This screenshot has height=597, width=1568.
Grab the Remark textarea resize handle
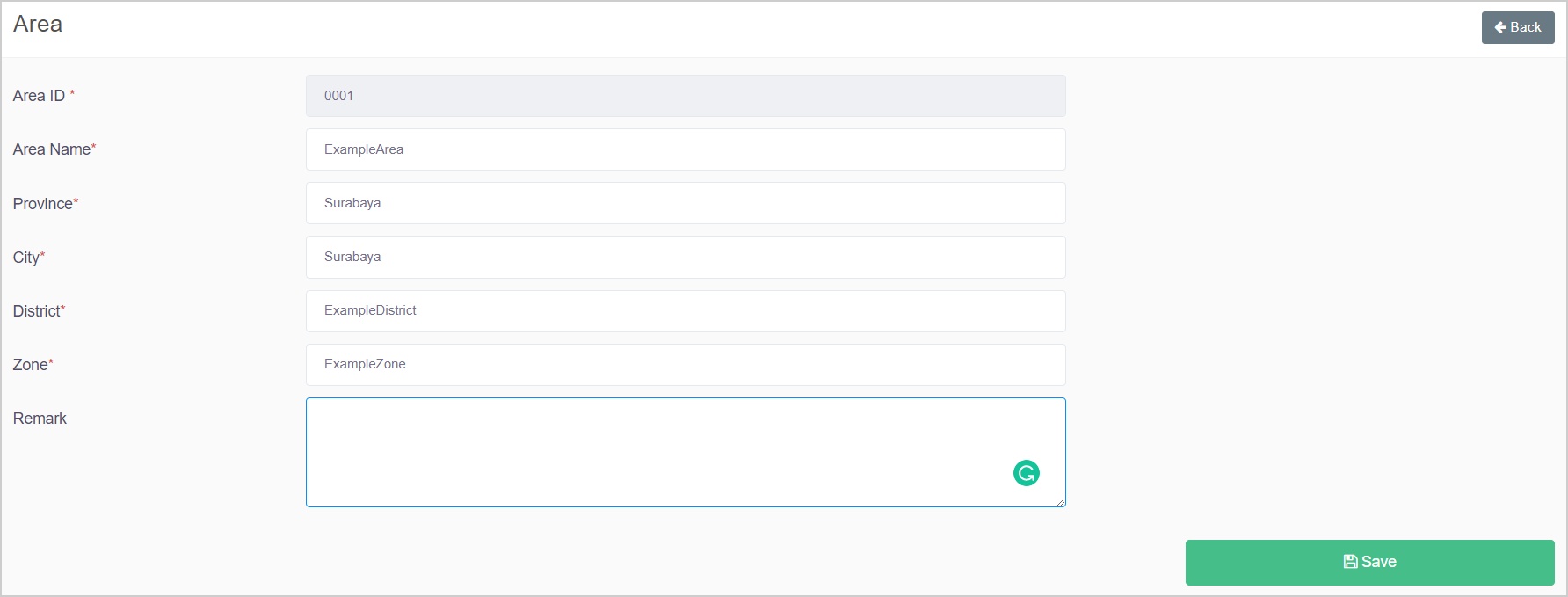tap(1061, 502)
